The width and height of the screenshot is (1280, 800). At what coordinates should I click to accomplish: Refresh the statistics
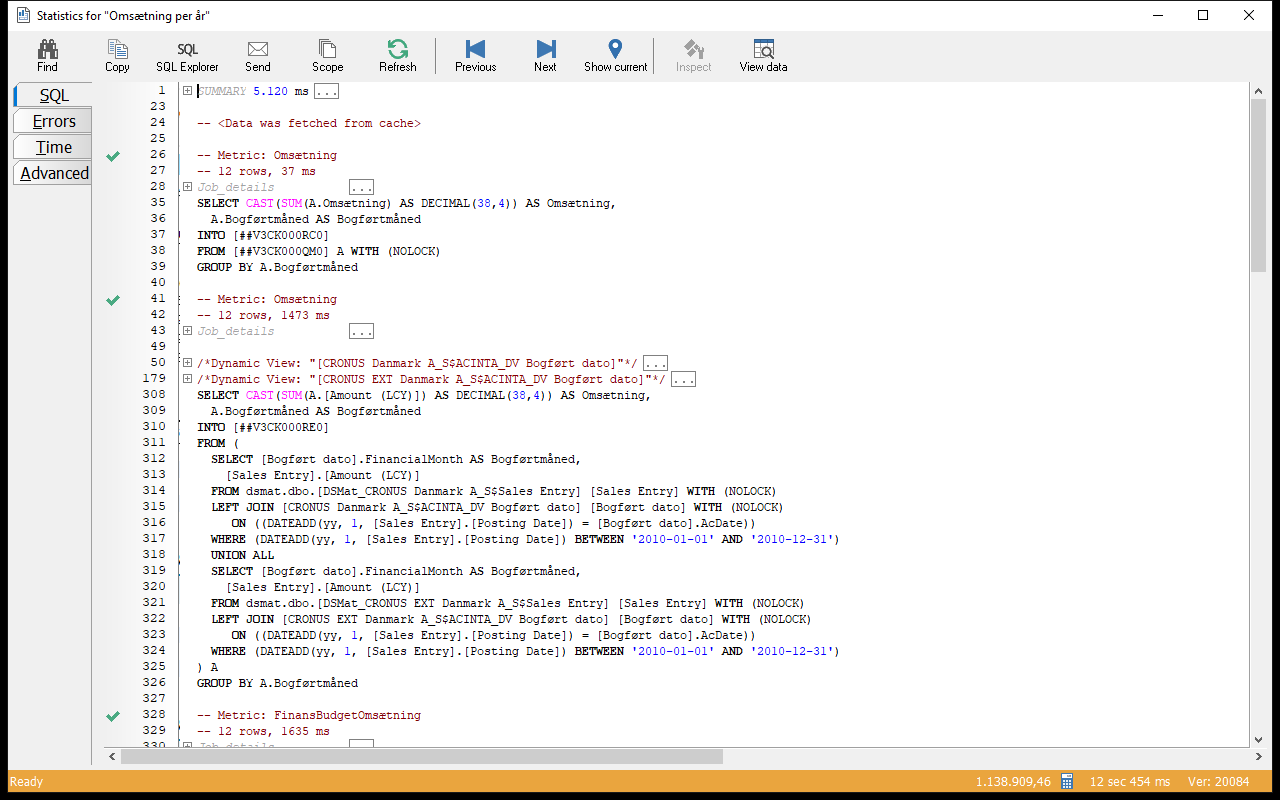tap(397, 56)
